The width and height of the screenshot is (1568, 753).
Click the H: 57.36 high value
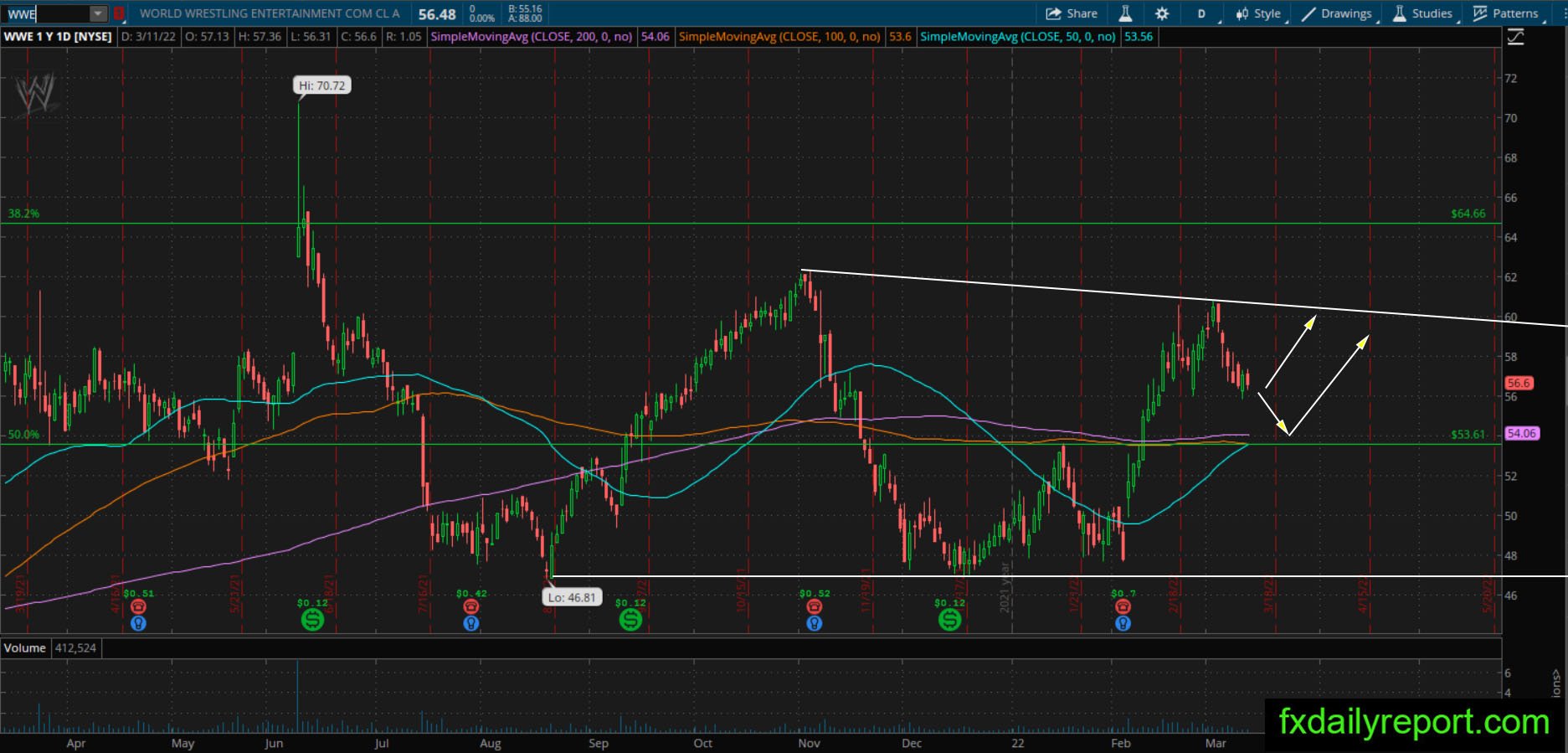pyautogui.click(x=260, y=37)
